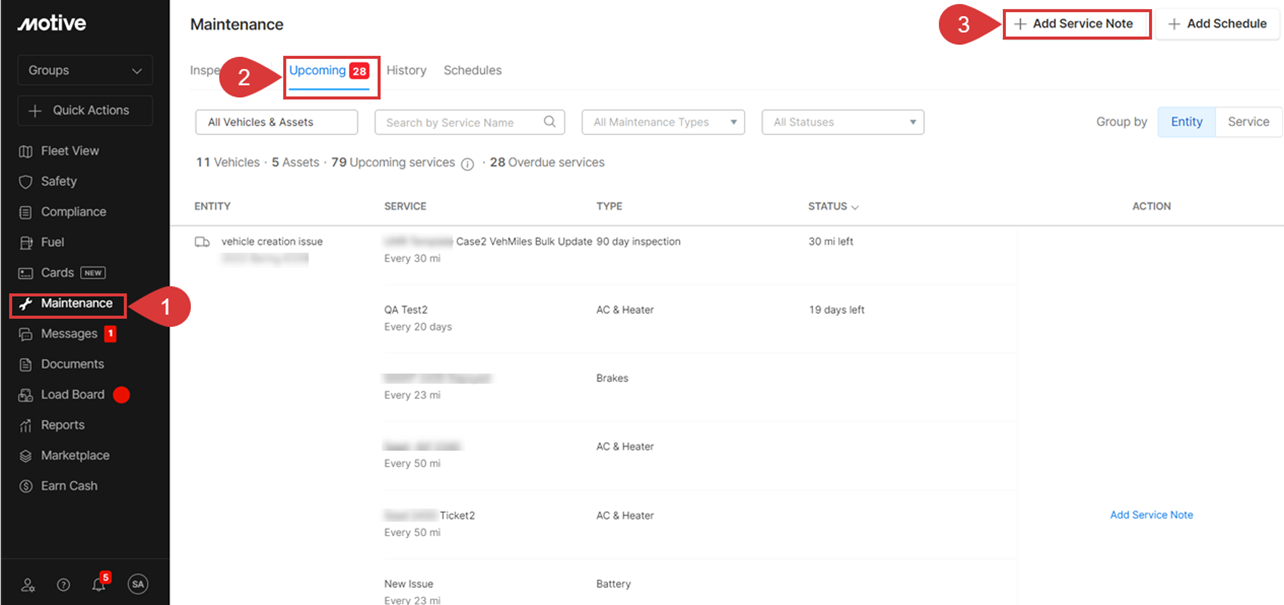Switch to the History tab

point(406,70)
